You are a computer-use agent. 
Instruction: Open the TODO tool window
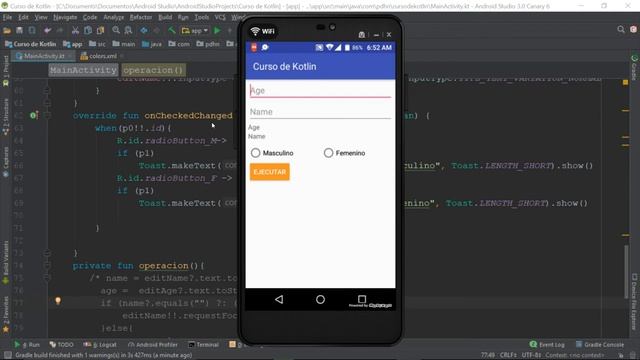(62, 344)
